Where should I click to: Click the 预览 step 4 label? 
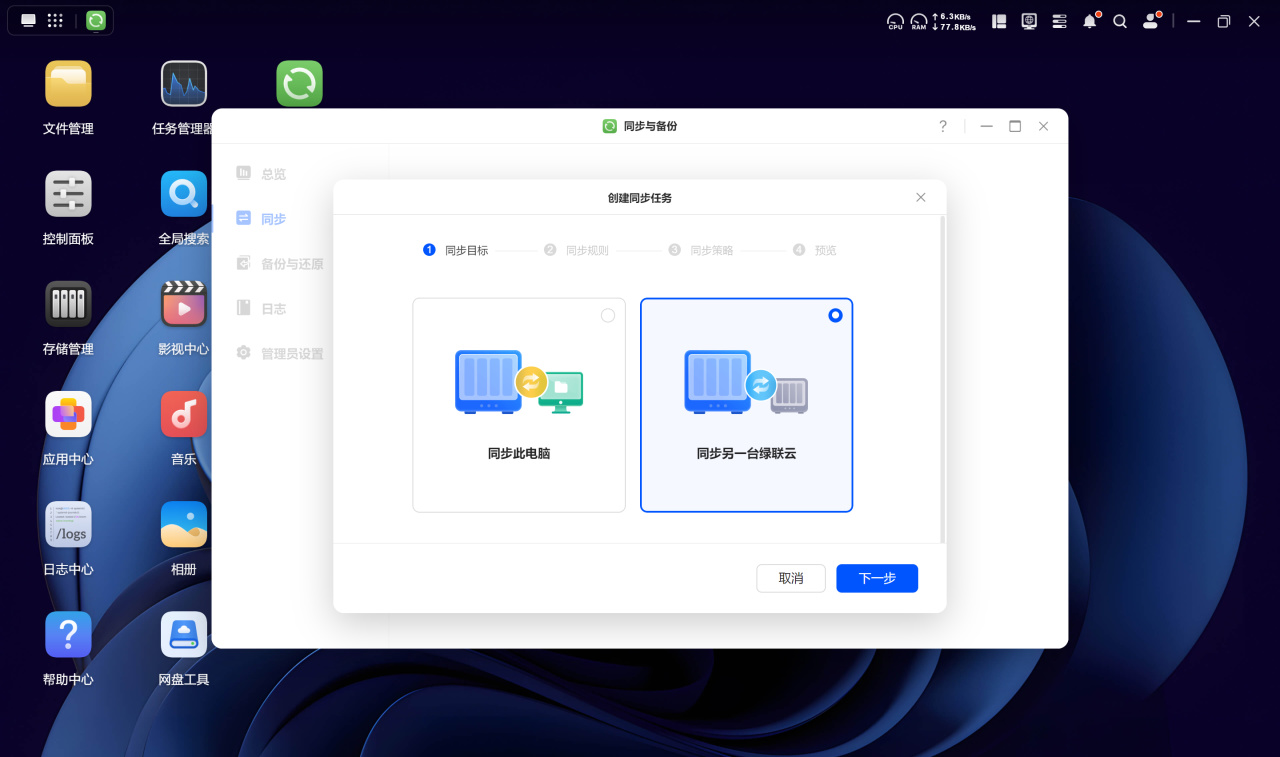click(825, 250)
